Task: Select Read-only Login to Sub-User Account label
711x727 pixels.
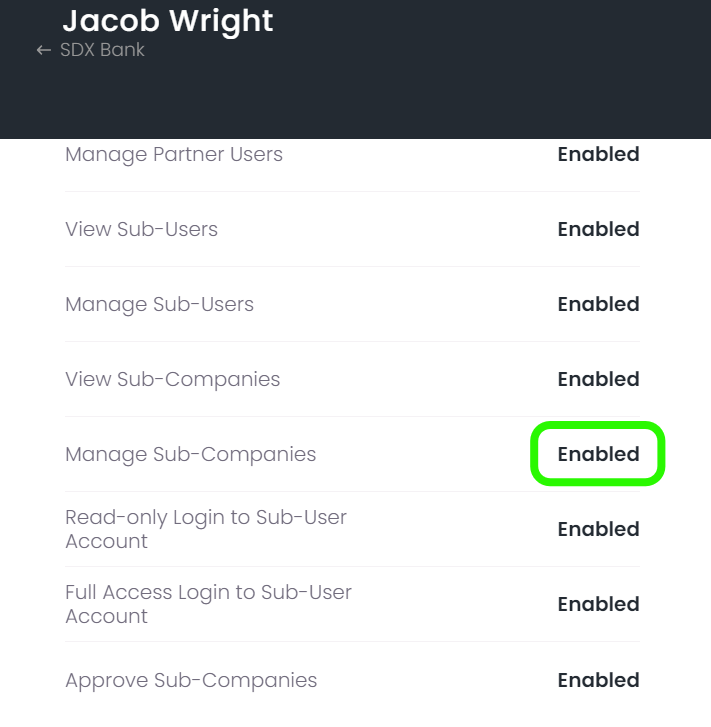Action: (205, 529)
